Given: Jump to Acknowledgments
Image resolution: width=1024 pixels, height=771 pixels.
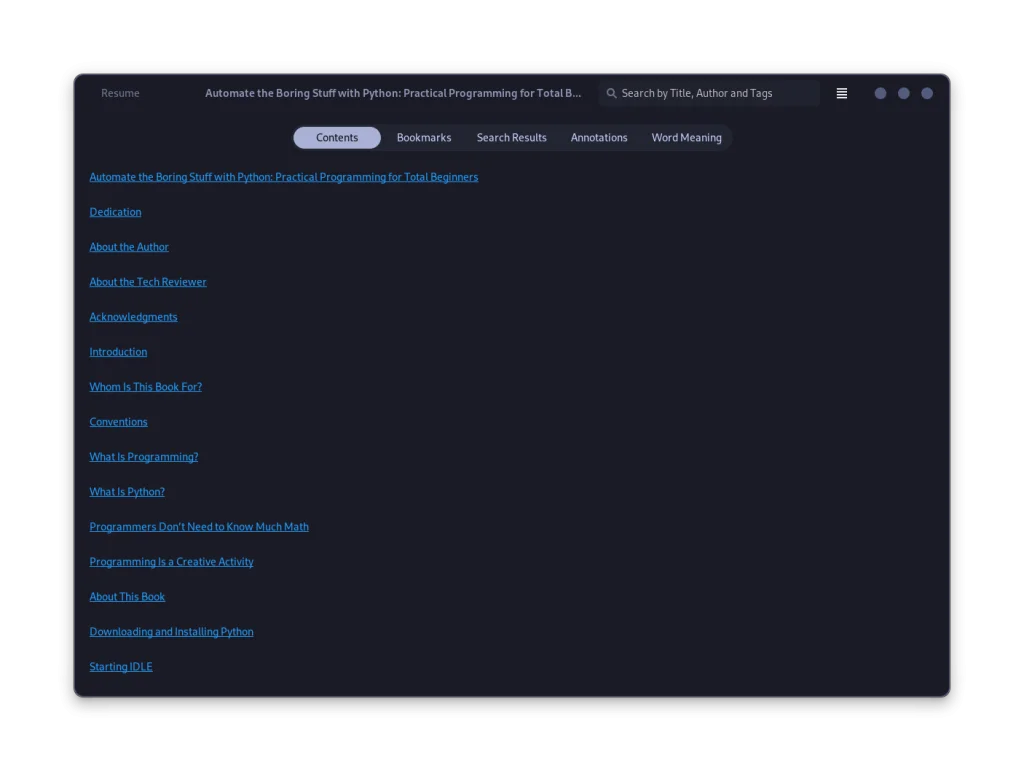Looking at the screenshot, I should pyautogui.click(x=133, y=316).
